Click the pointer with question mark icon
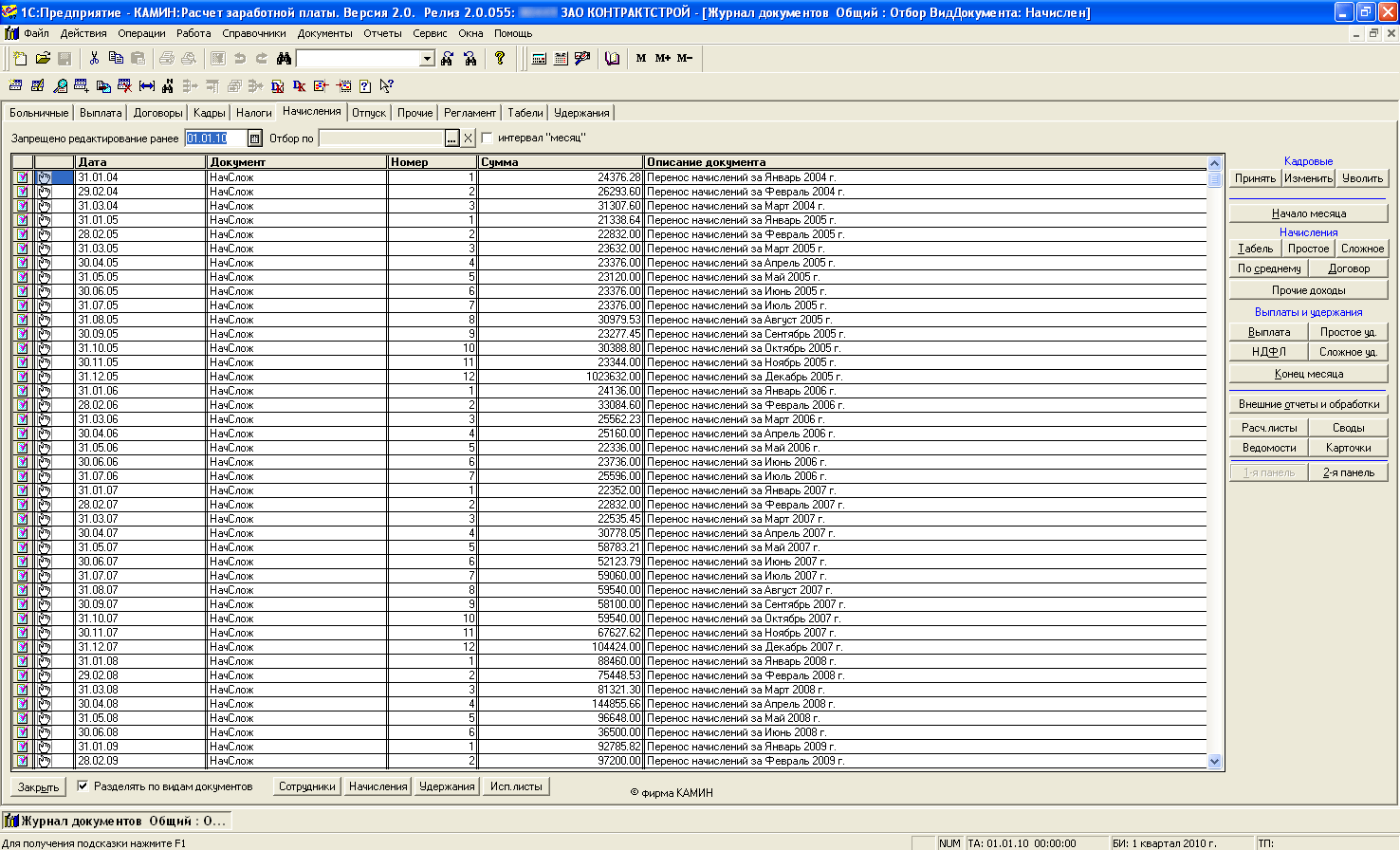This screenshot has height=850, width=1400. coord(386,86)
